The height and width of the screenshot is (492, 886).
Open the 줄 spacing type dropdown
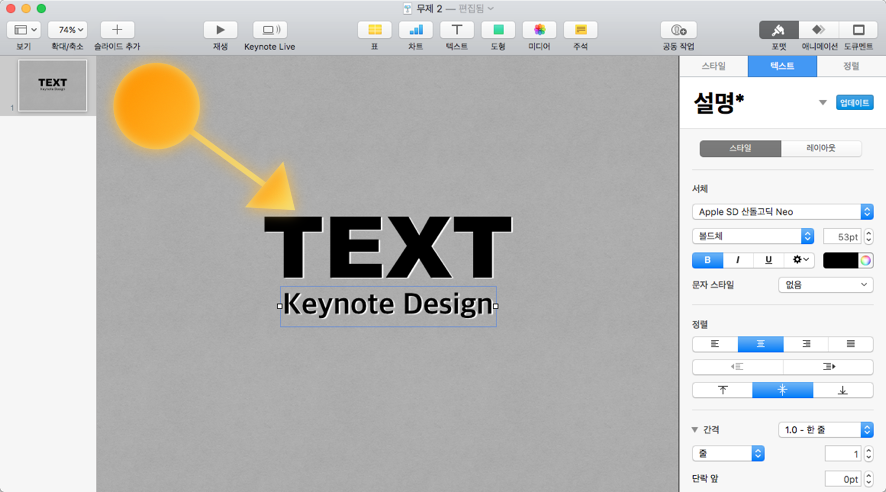tap(728, 454)
